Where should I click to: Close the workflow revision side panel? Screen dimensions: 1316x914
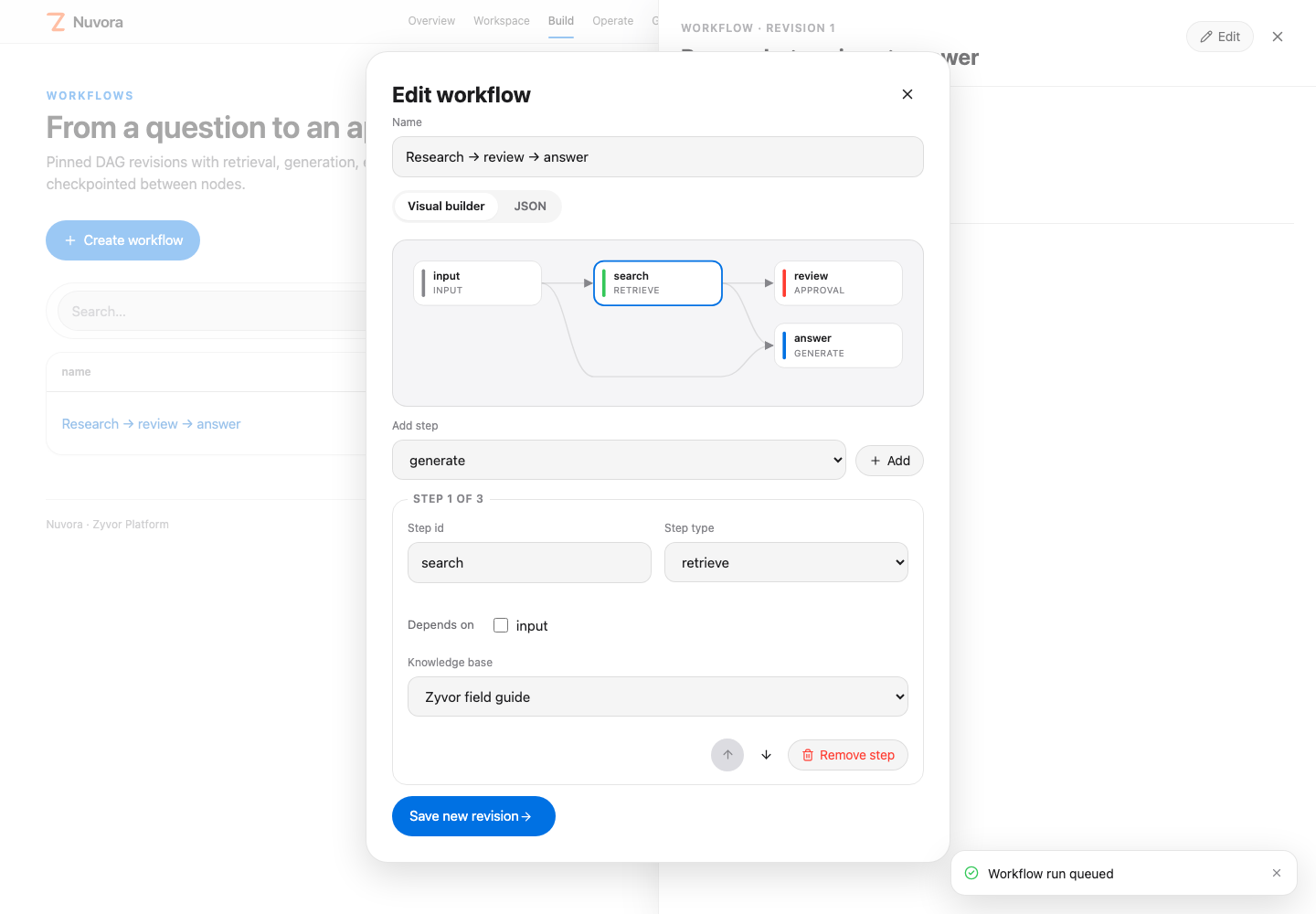tap(1278, 37)
